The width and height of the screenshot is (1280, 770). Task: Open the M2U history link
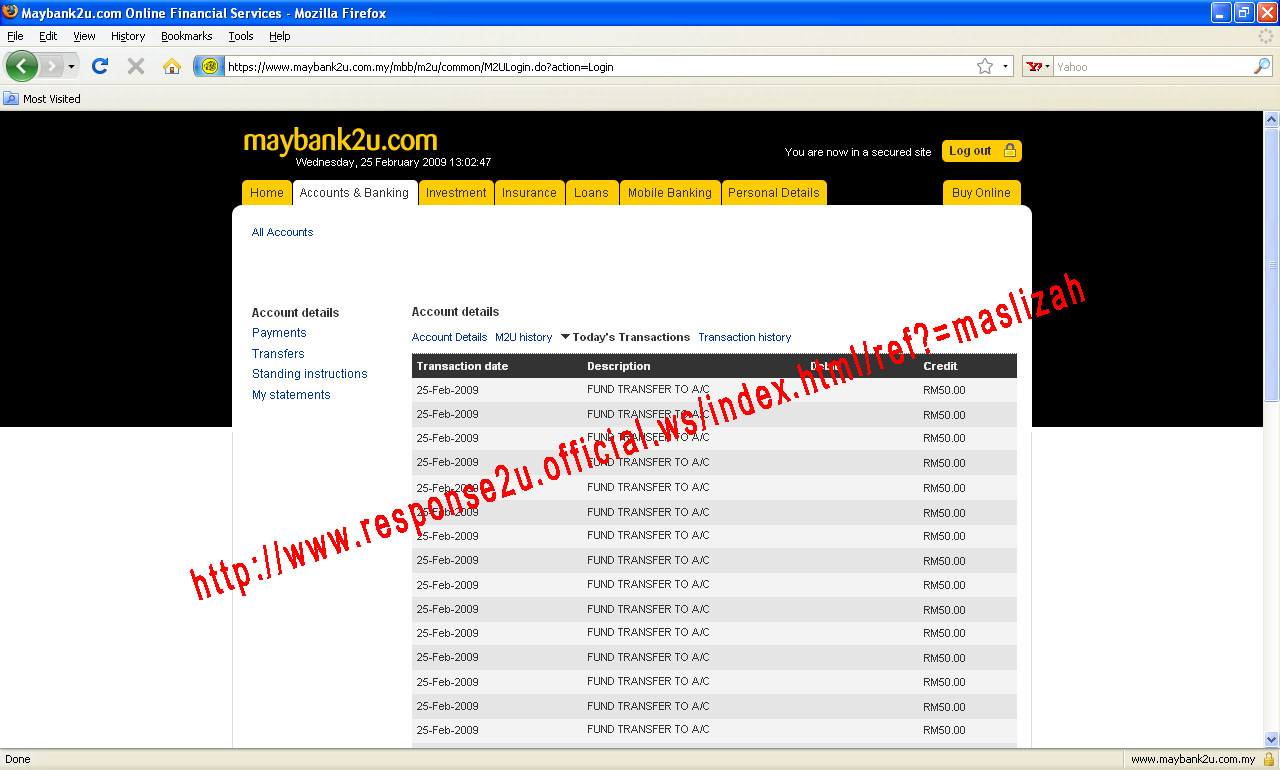pyautogui.click(x=523, y=337)
